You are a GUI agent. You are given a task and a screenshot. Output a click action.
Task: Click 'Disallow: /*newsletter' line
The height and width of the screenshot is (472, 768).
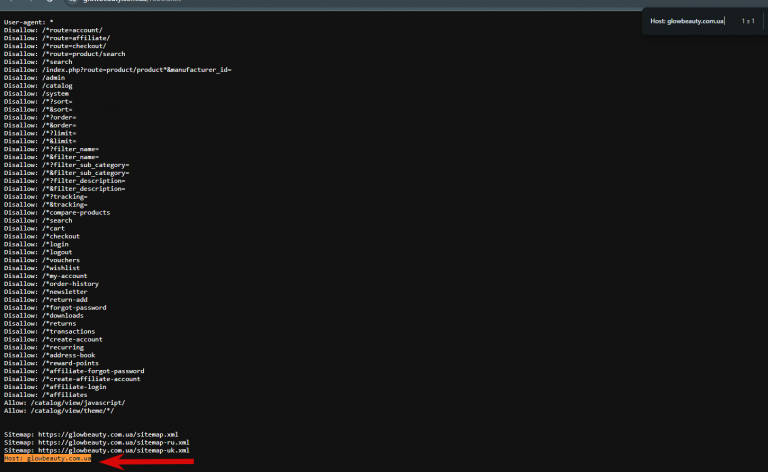(46, 291)
